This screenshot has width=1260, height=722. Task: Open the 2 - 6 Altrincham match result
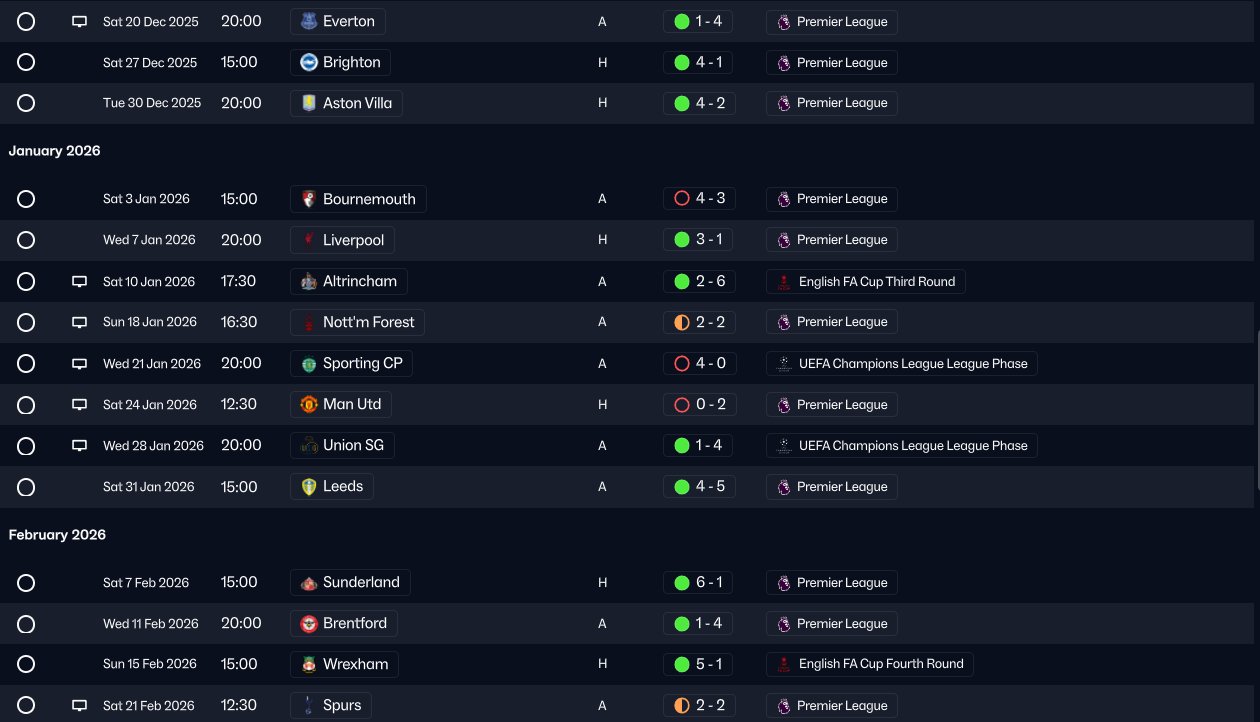(x=699, y=282)
